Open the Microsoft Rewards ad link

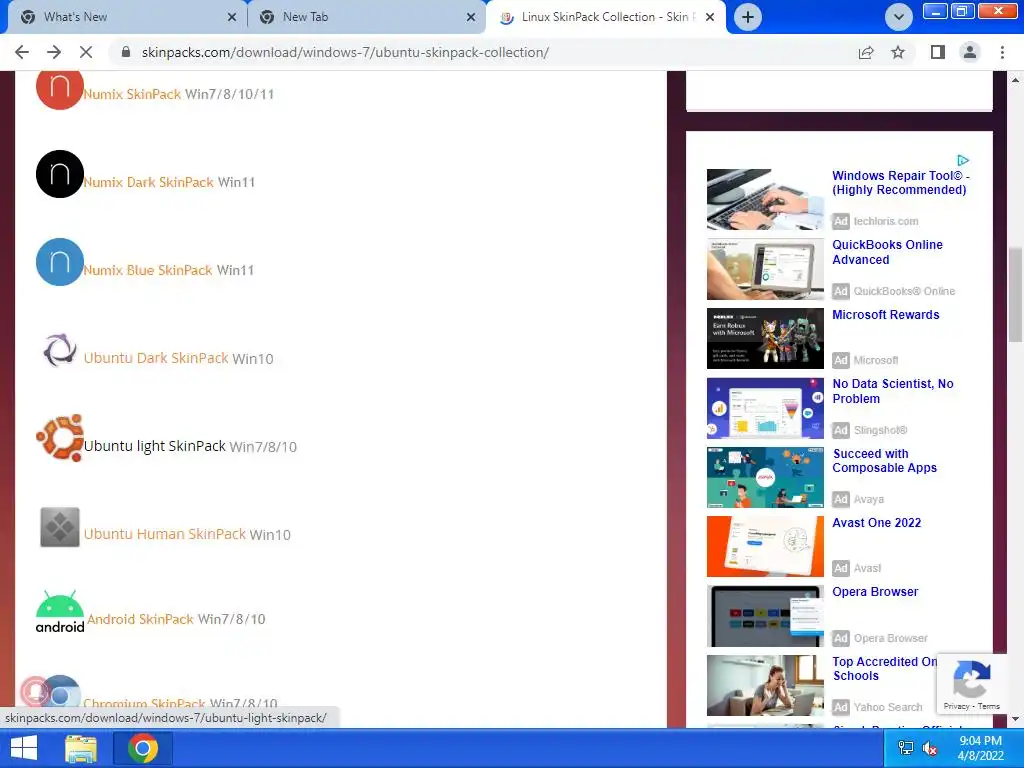(x=886, y=315)
